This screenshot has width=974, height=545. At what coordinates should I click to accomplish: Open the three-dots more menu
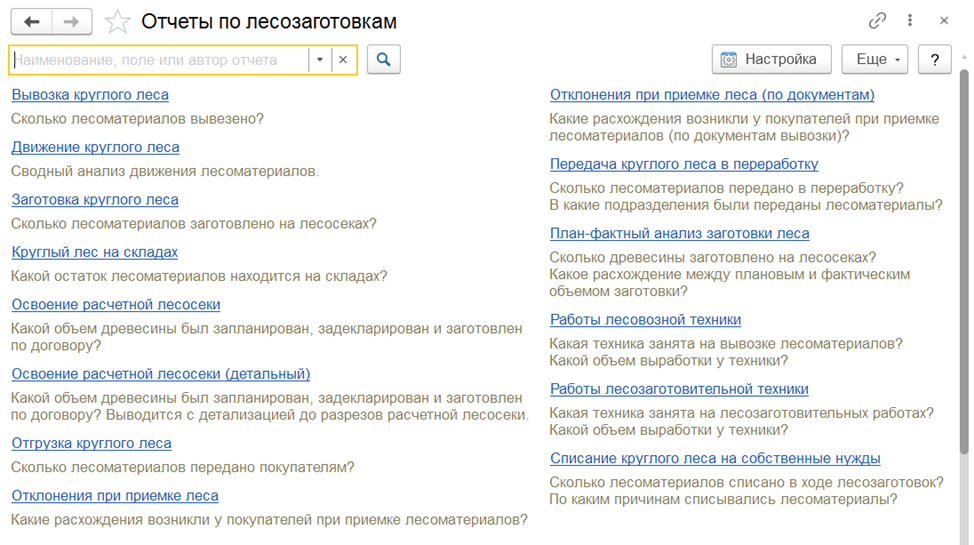click(x=910, y=21)
